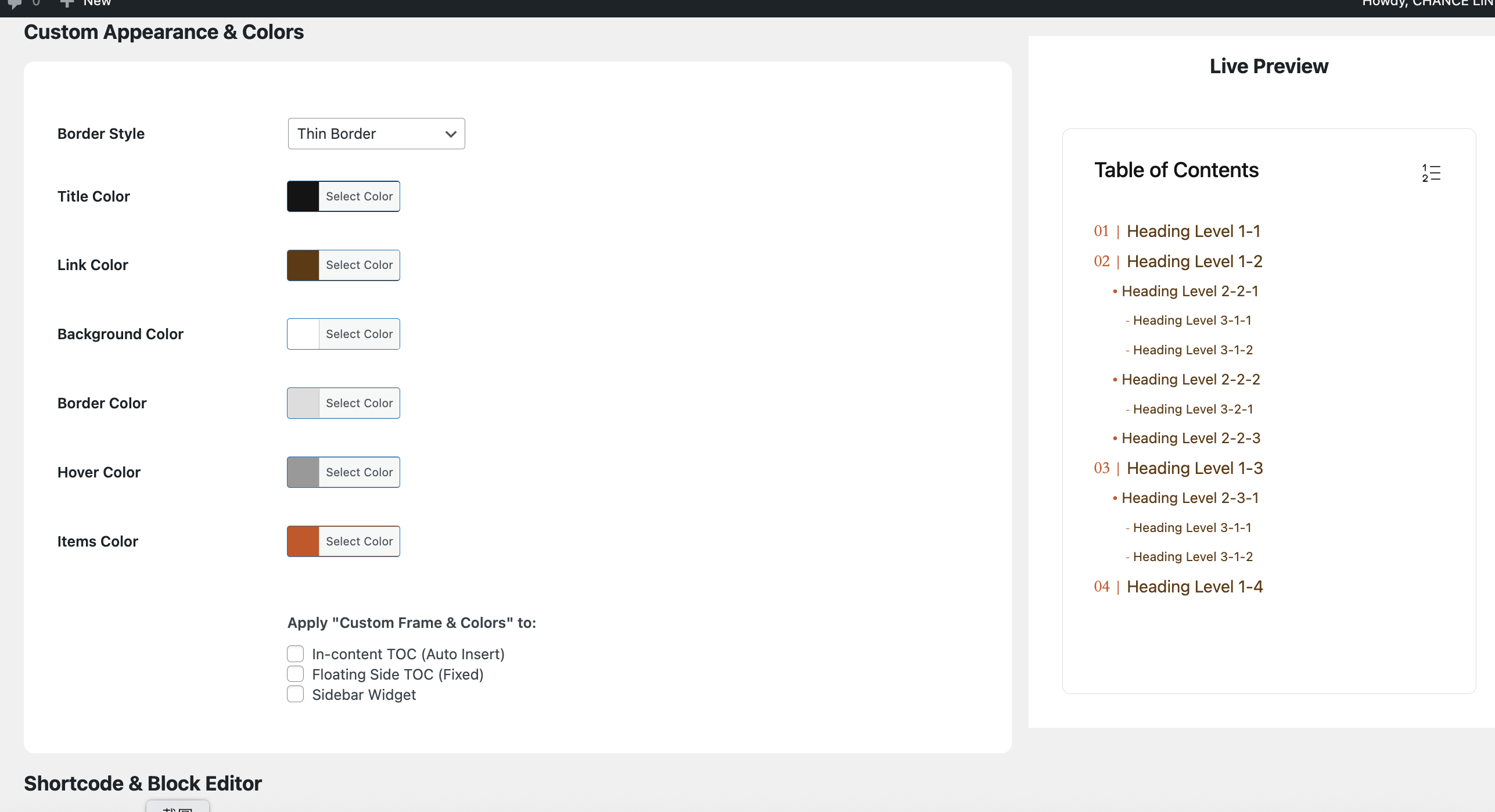Click Select Color for Title Color
1495x812 pixels.
359,196
